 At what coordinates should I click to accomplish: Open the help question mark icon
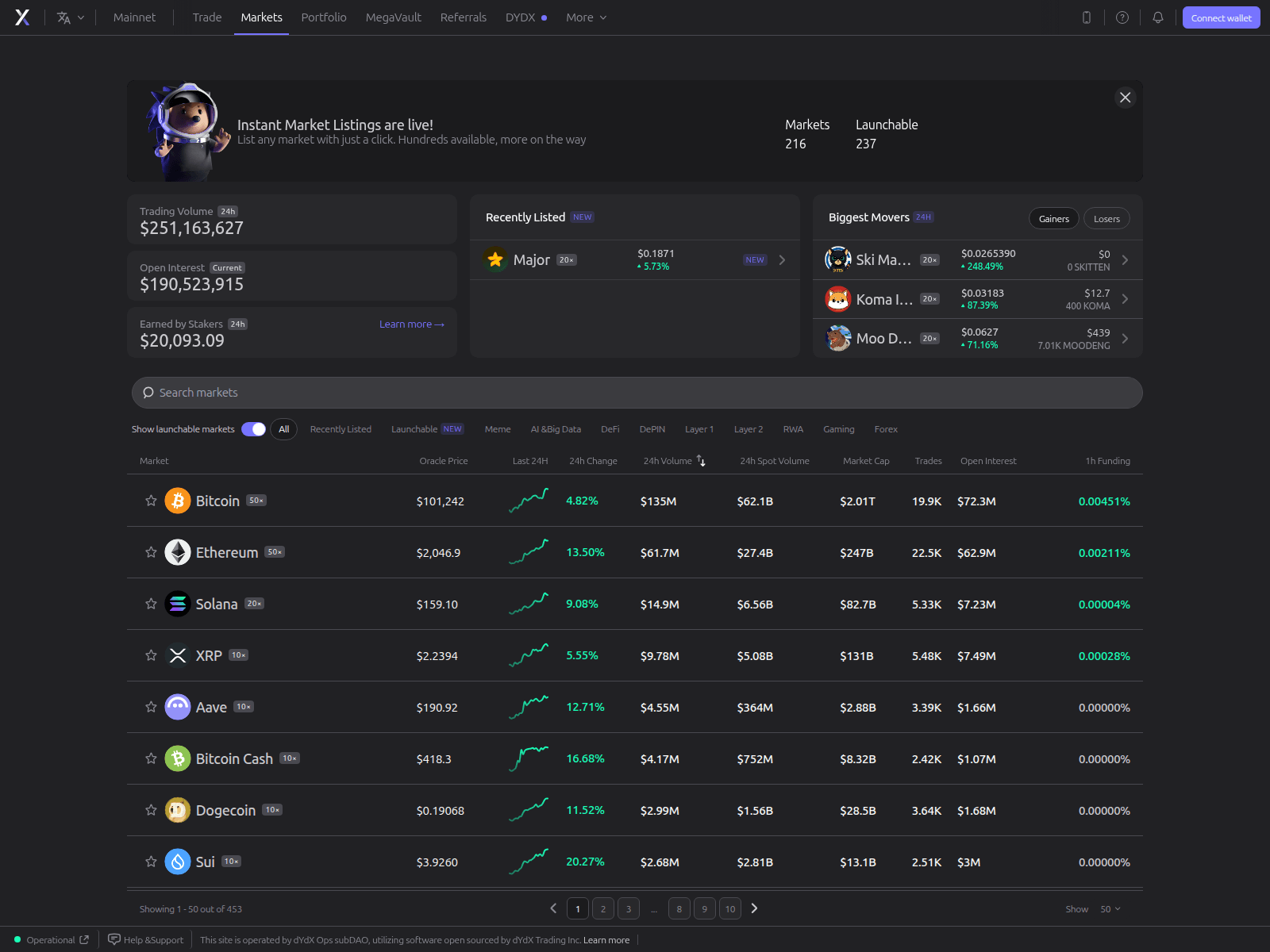click(x=1122, y=17)
